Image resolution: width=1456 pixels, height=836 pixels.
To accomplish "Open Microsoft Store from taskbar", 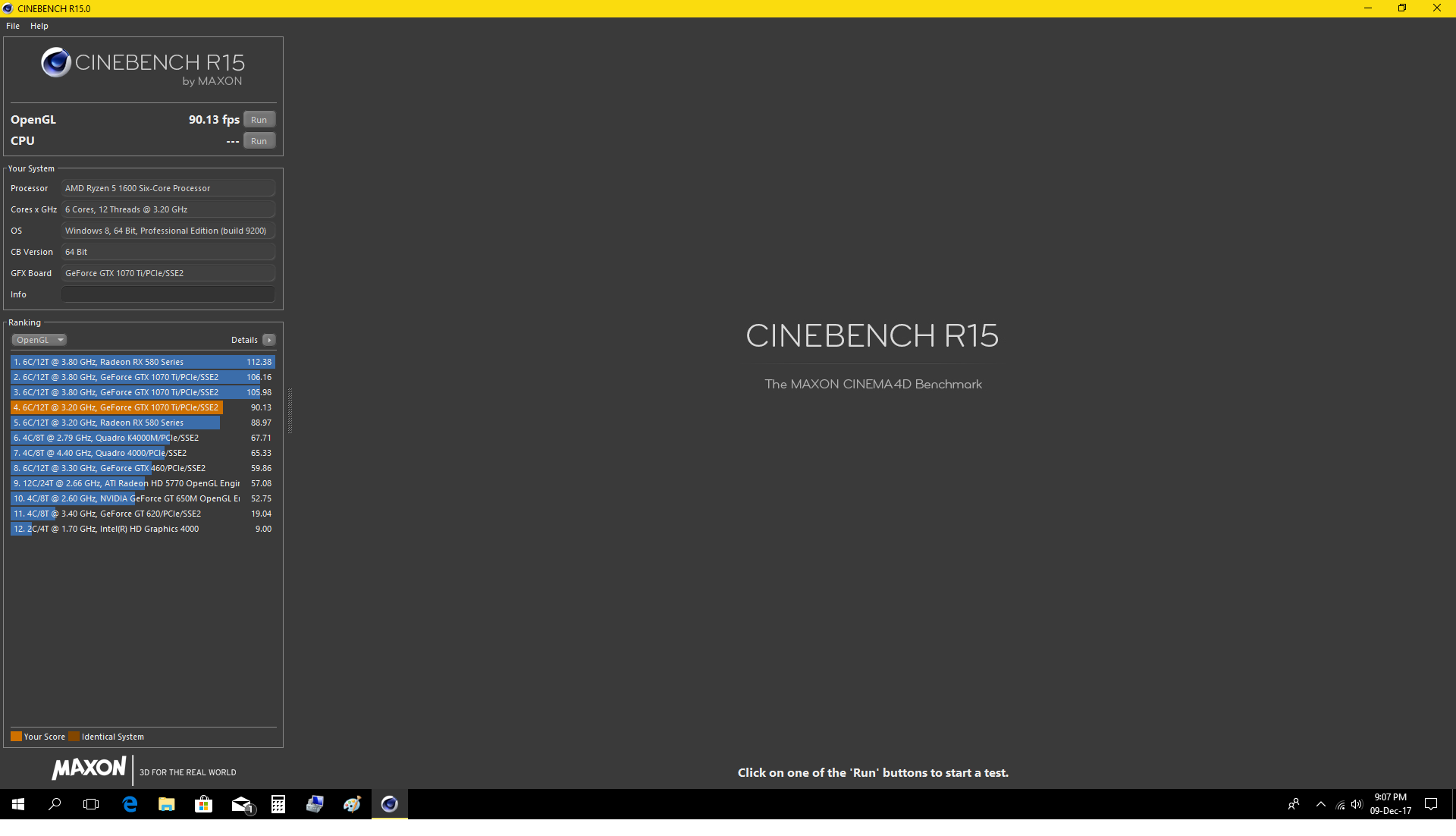I will [203, 804].
